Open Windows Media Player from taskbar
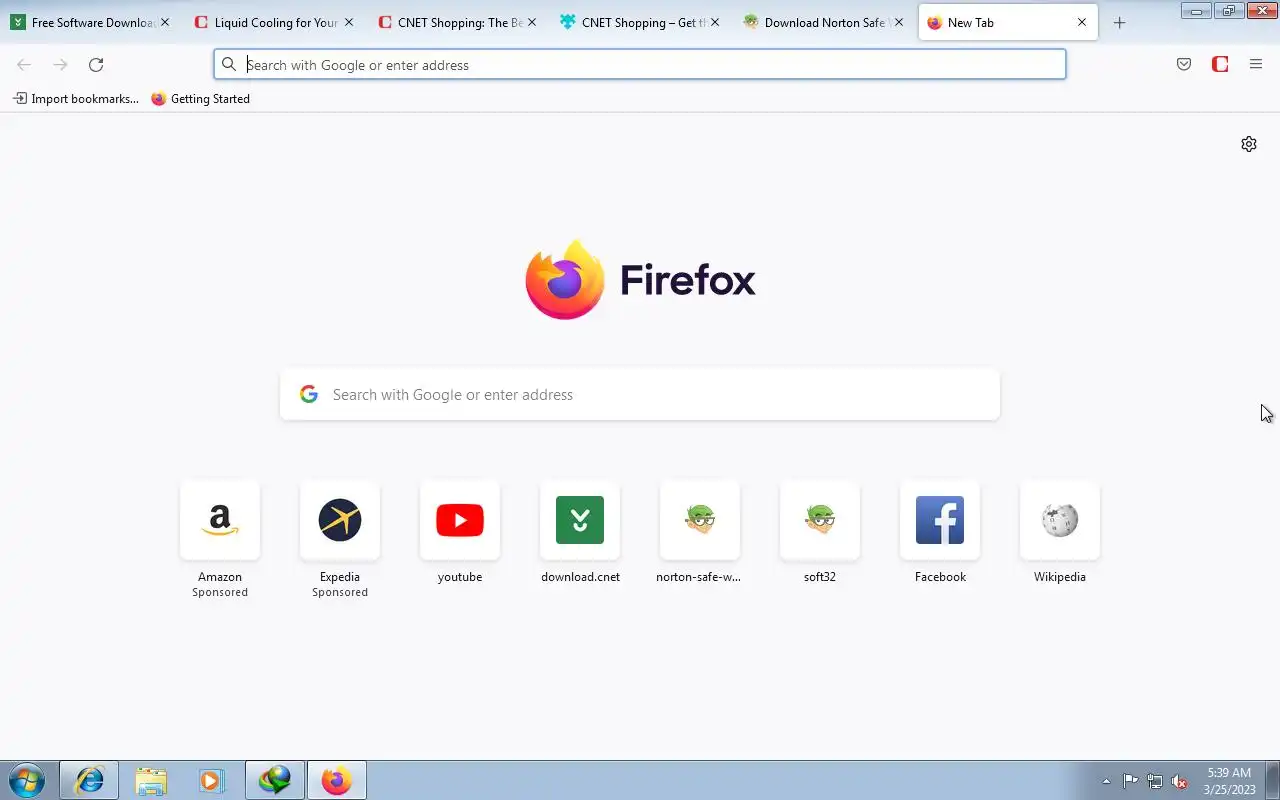Screen dimensions: 1280x800 (x=211, y=780)
